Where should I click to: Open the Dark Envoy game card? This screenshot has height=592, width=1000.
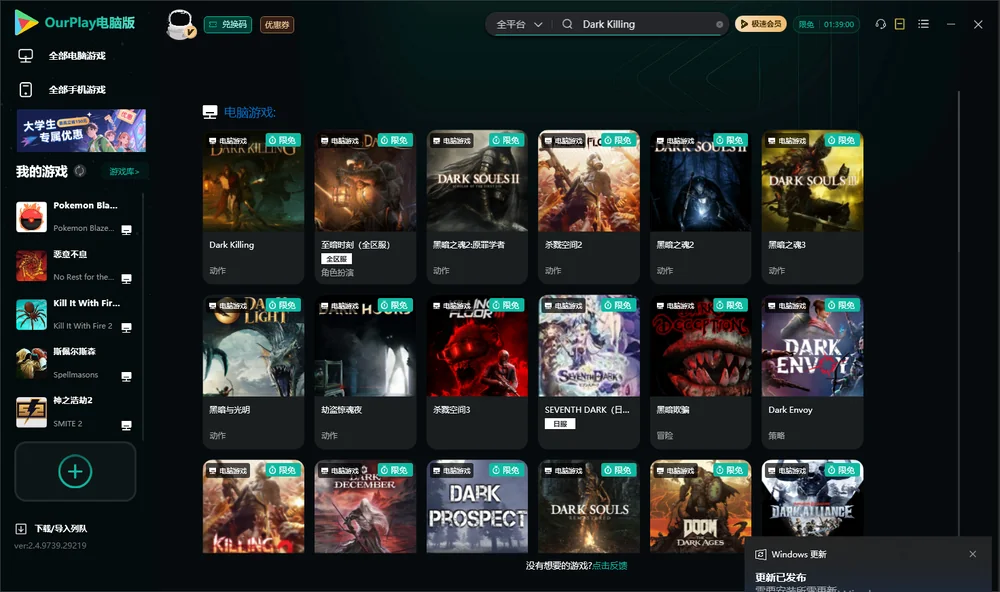[812, 372]
